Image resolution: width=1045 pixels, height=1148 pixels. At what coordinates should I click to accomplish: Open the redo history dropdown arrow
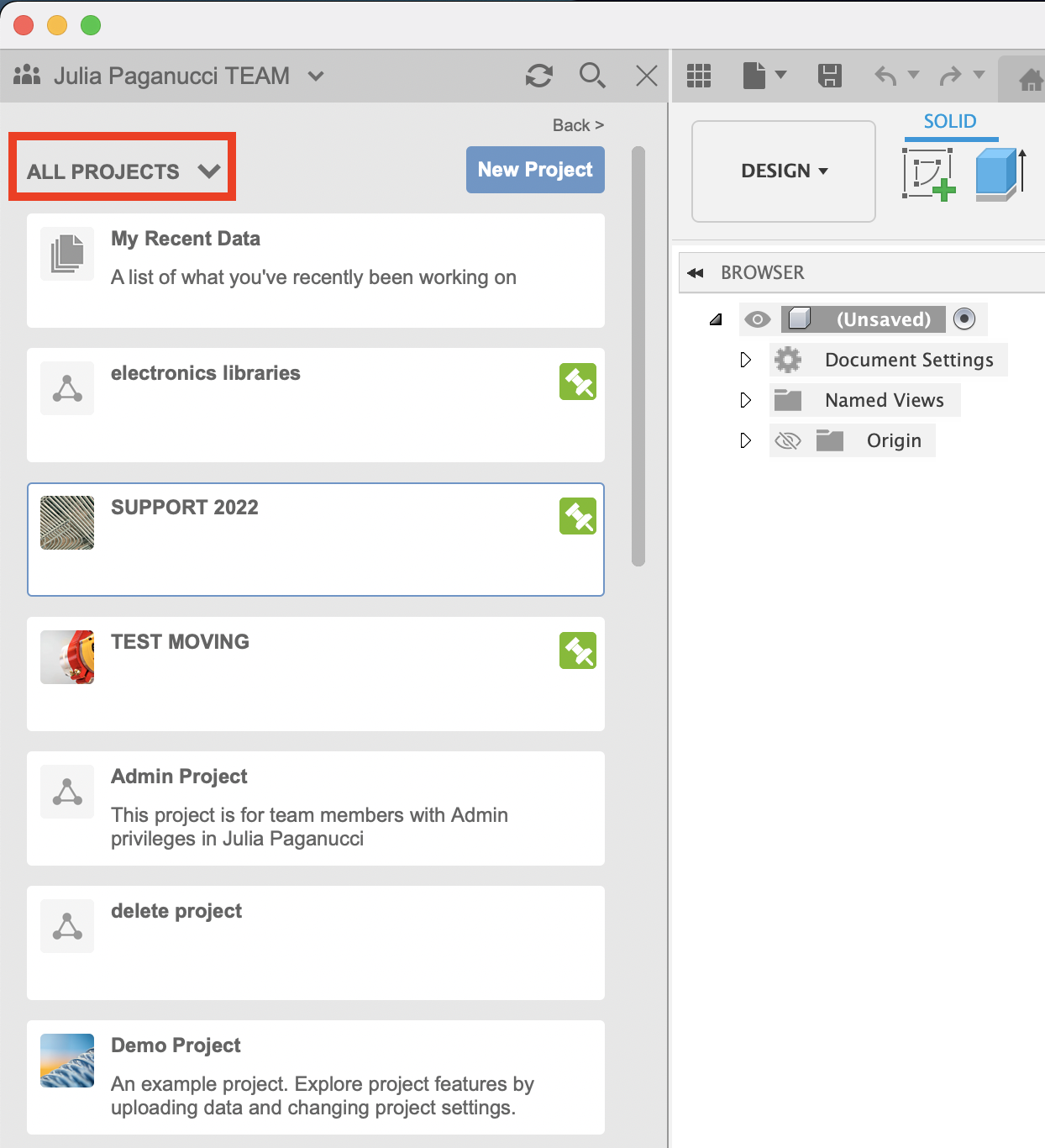pyautogui.click(x=979, y=75)
